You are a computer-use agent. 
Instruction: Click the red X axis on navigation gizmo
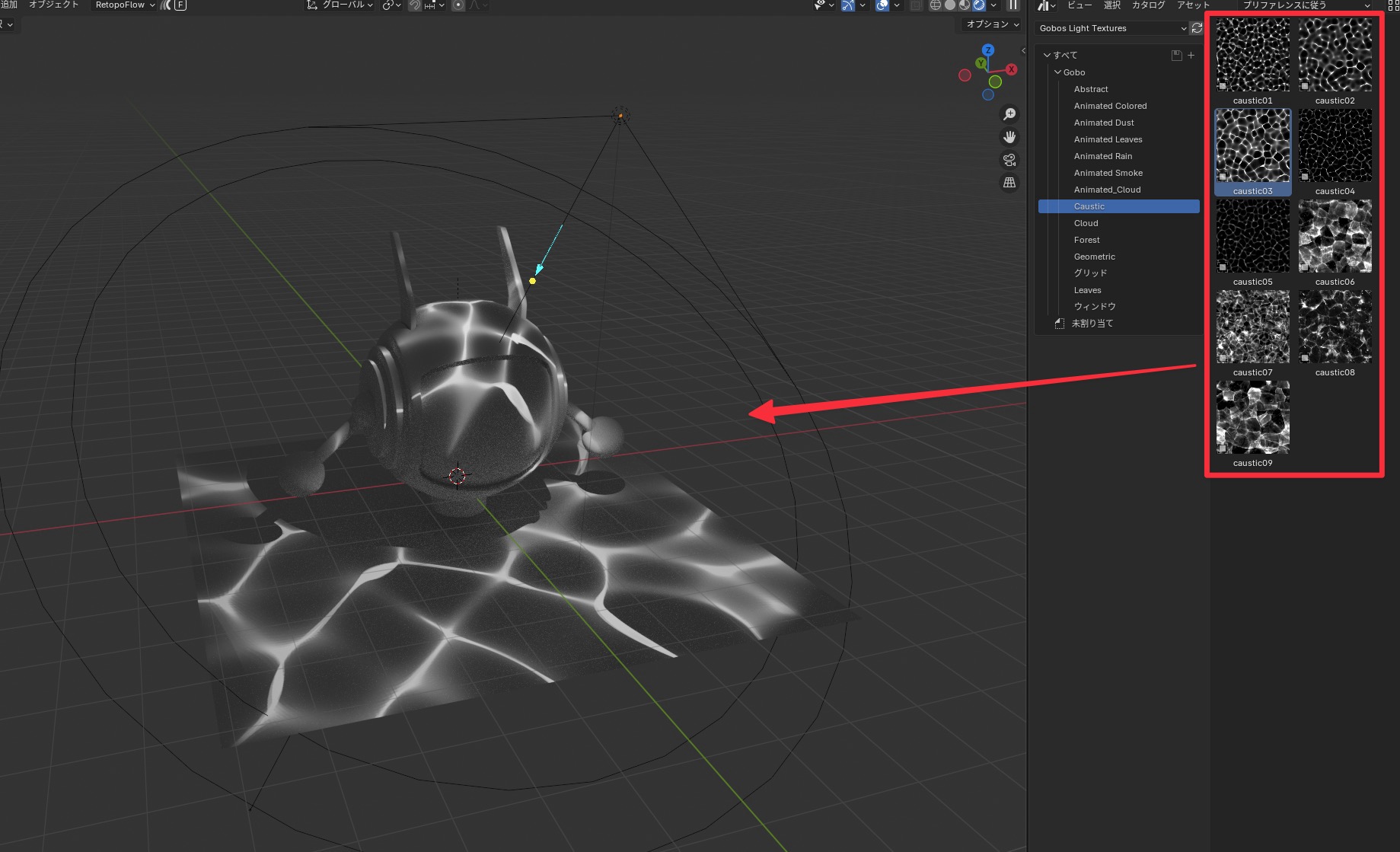1011,69
